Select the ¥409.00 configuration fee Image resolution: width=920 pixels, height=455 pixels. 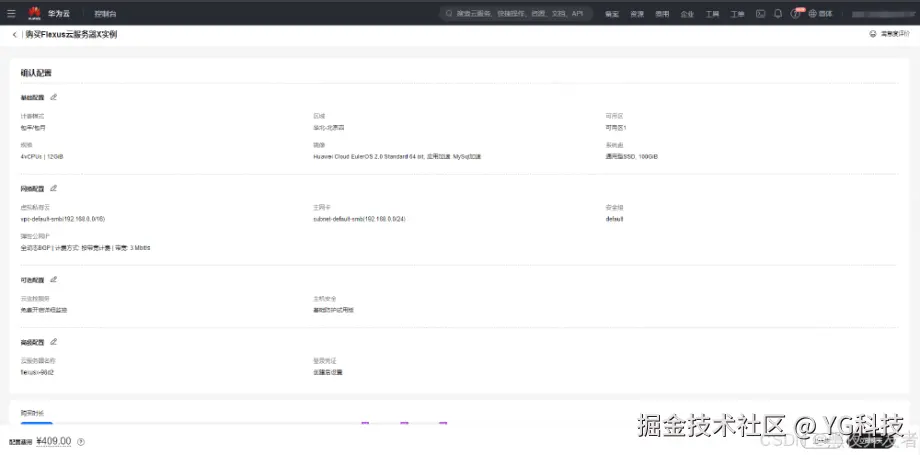pyautogui.click(x=53, y=441)
